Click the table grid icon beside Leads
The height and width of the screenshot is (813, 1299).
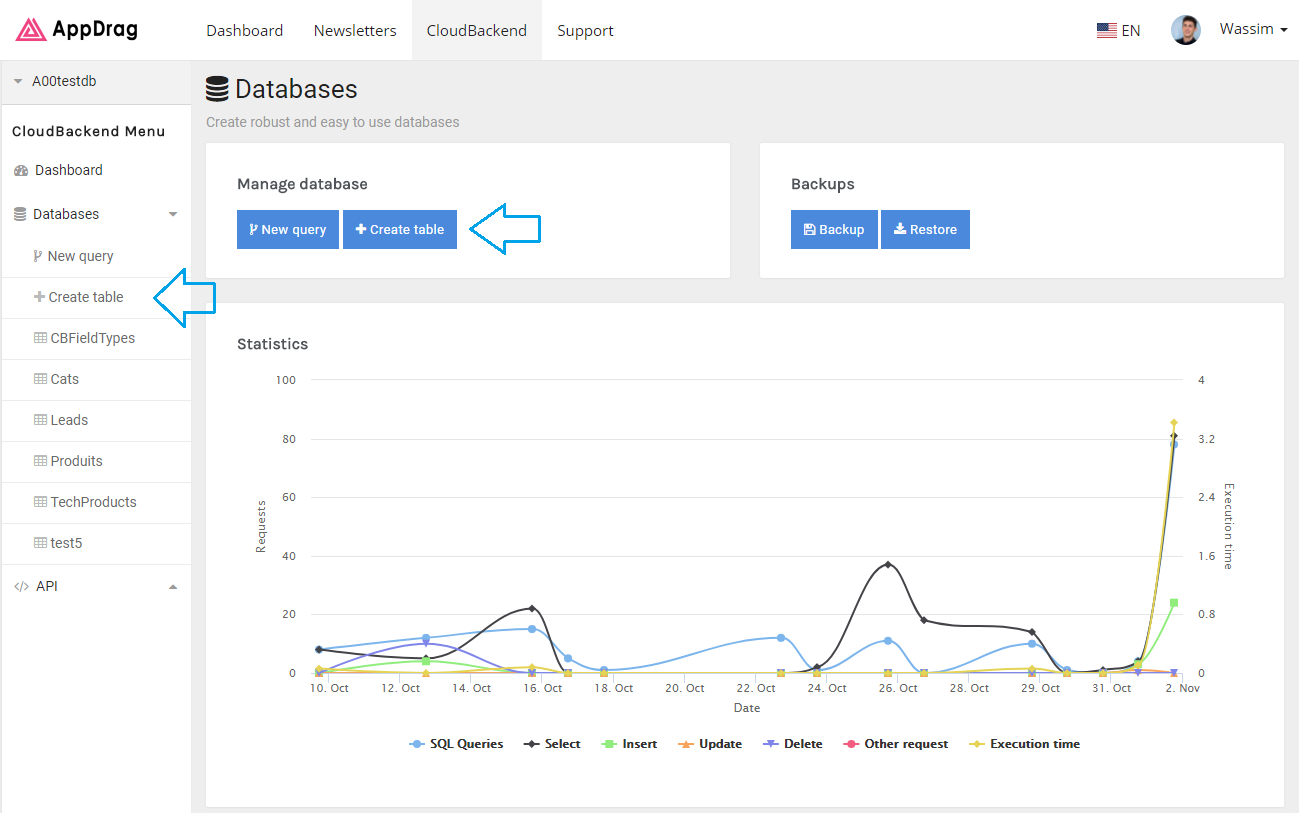41,420
